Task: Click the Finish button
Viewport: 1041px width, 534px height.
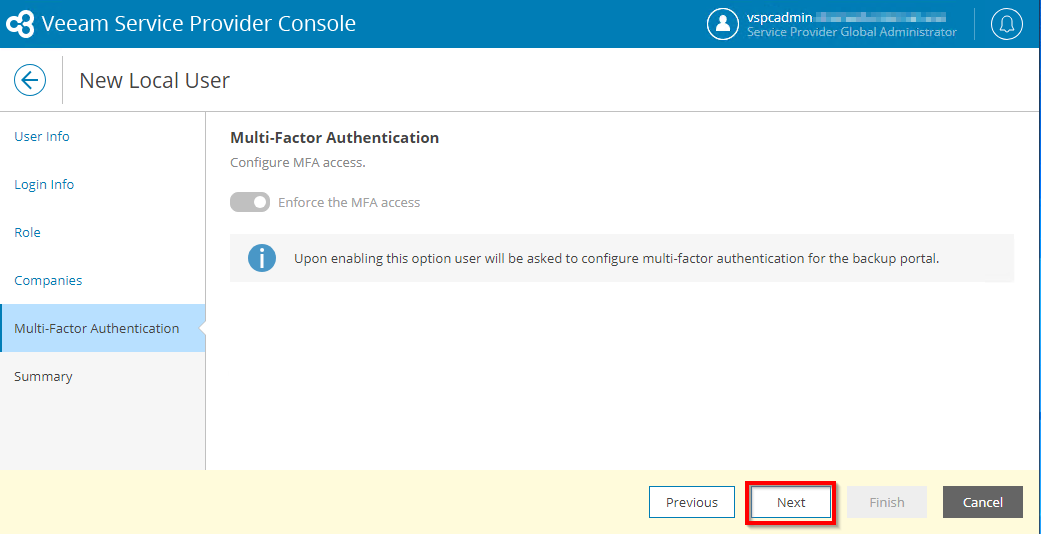Action: pos(886,502)
